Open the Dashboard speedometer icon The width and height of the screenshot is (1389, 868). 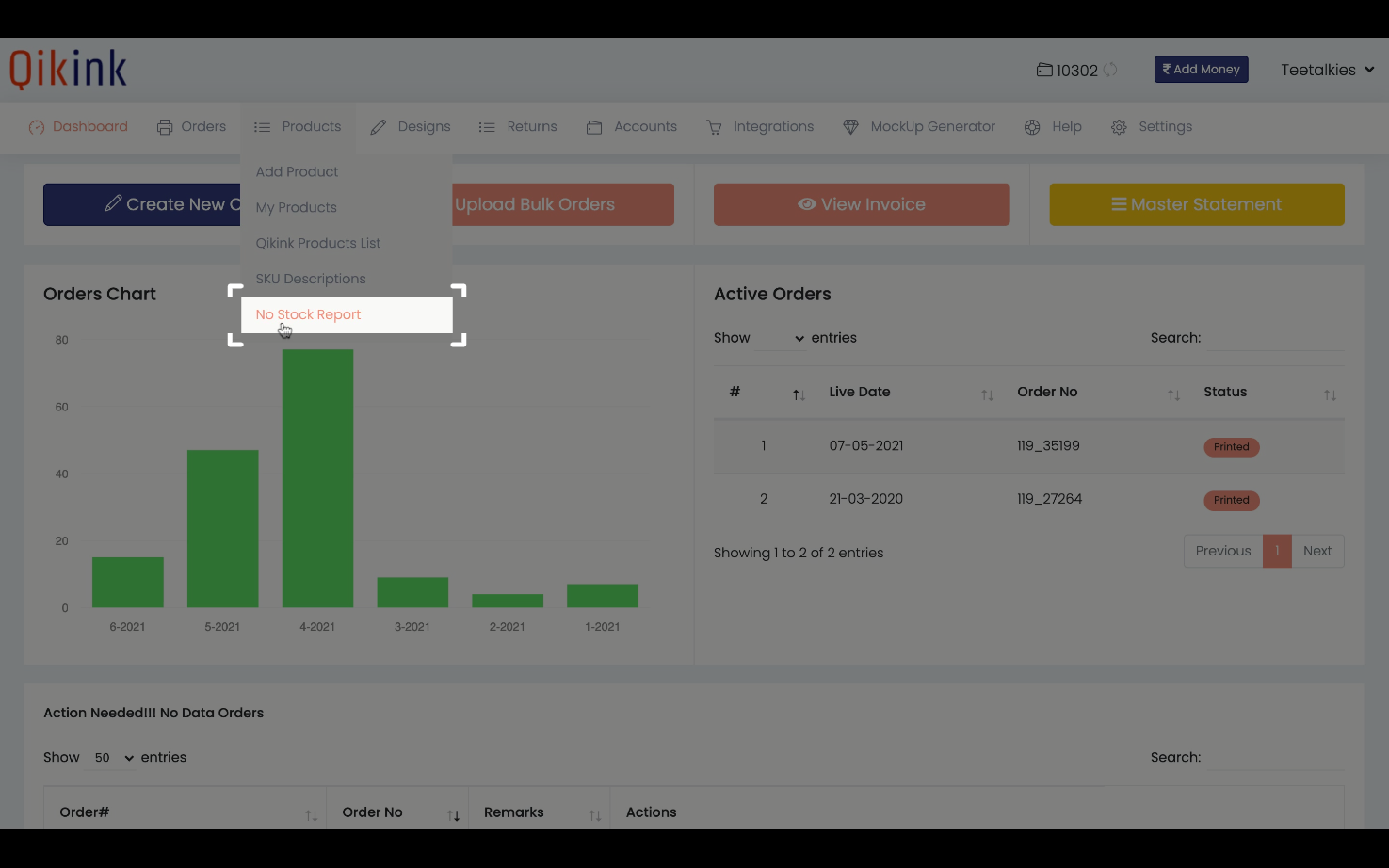tap(36, 126)
